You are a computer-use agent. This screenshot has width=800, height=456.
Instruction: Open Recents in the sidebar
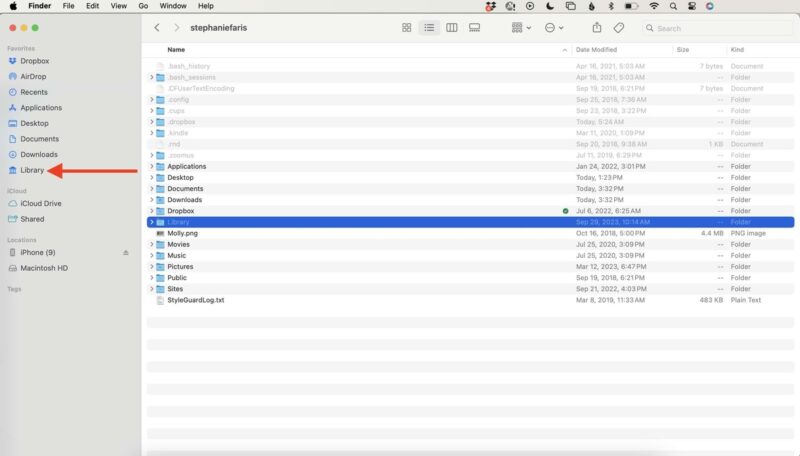pyautogui.click(x=34, y=92)
